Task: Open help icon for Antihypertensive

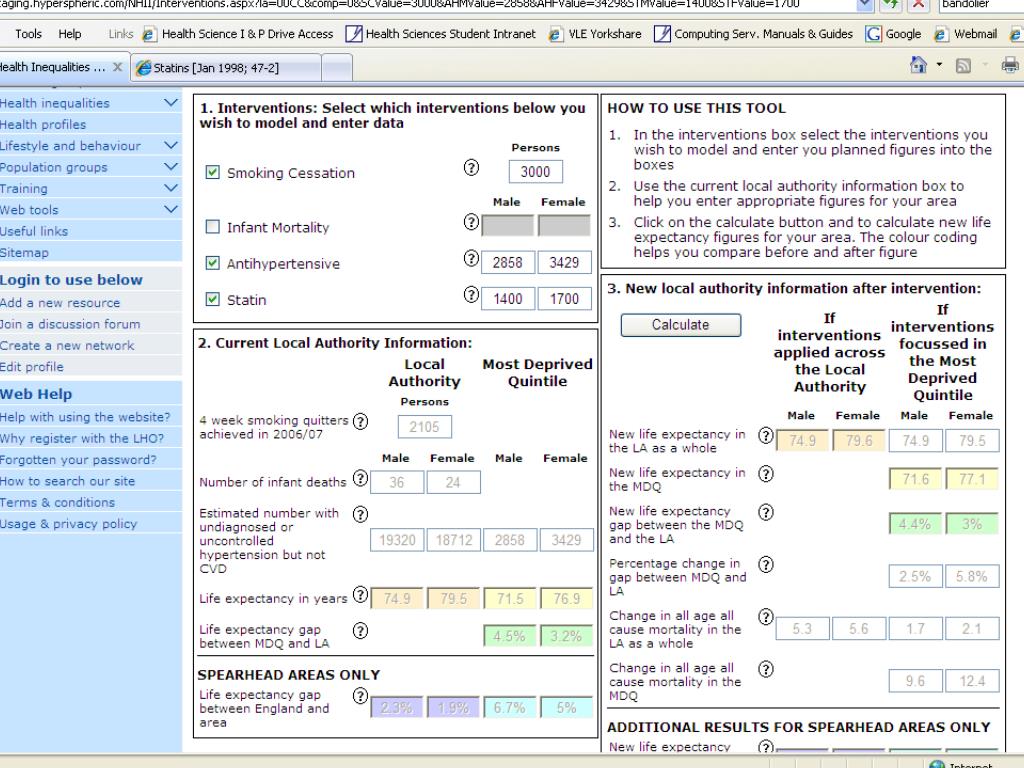Action: [471, 259]
